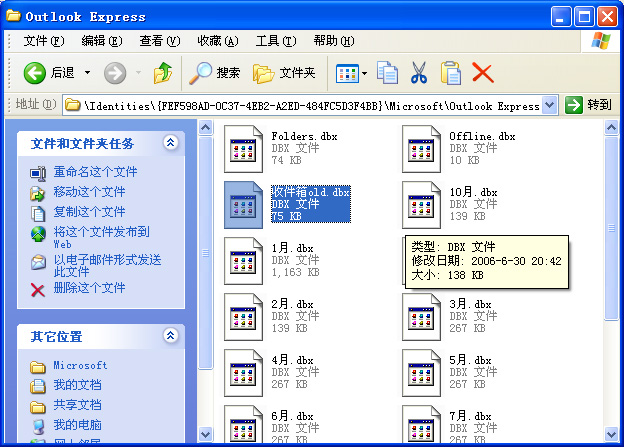The width and height of the screenshot is (624, 447).
Task: Open the 文件(F) menu
Action: 43,41
